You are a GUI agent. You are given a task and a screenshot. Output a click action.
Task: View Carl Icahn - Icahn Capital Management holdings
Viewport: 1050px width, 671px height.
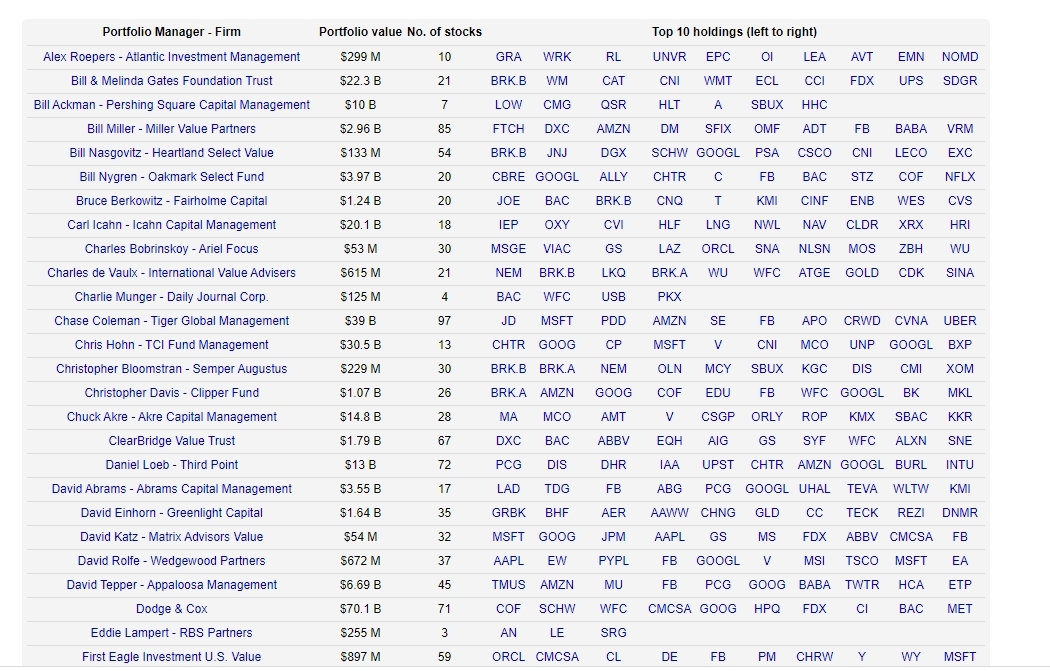tap(171, 225)
